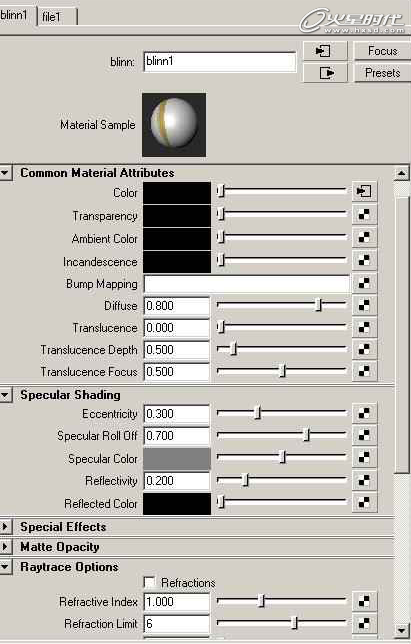This screenshot has width=411, height=644.
Task: Click the blinn name input field
Action: click(x=220, y=62)
